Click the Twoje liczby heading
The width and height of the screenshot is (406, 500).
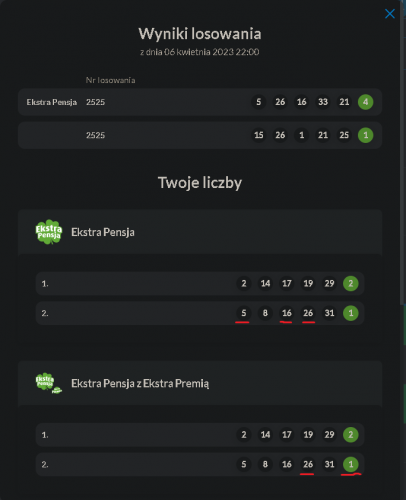[x=200, y=183]
